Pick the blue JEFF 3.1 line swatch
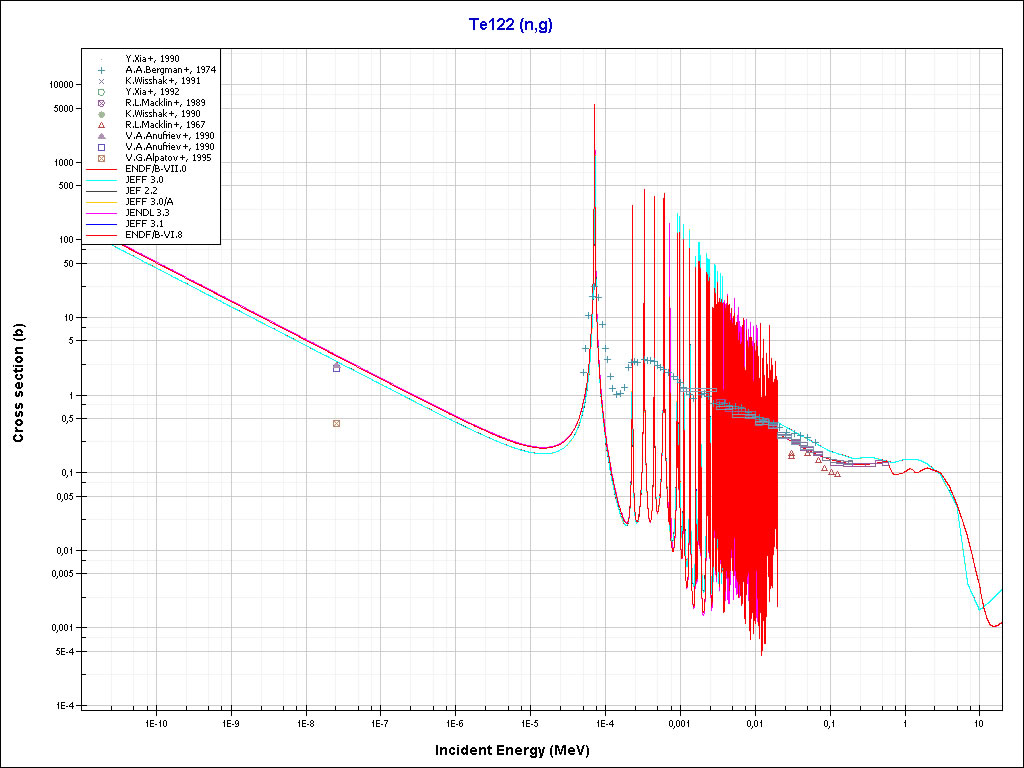1024x768 pixels. (x=101, y=224)
